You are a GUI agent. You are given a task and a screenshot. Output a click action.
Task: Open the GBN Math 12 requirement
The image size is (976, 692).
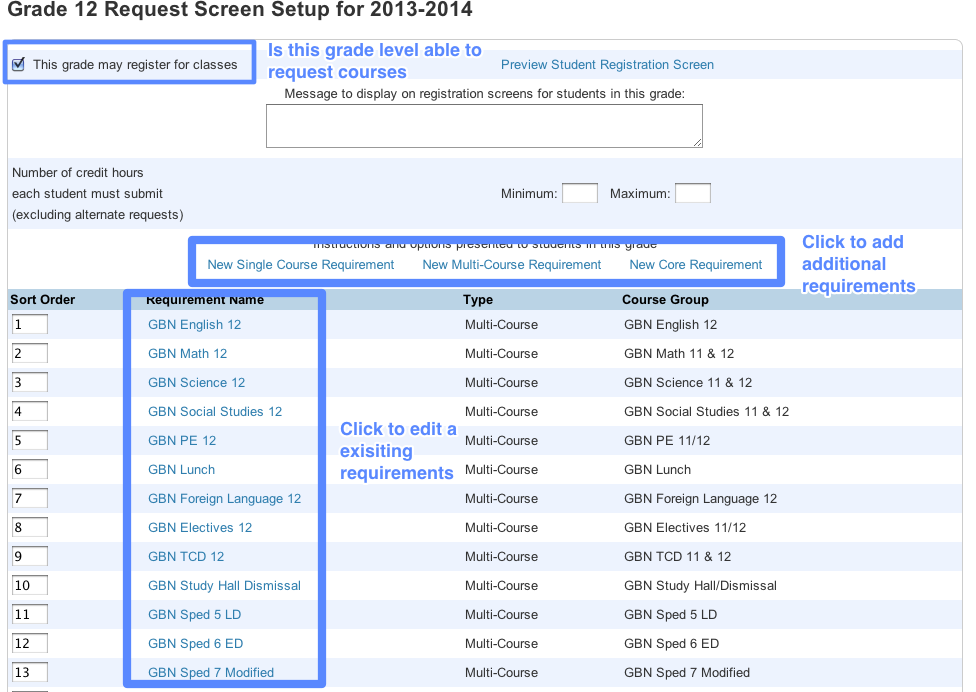[x=187, y=354]
